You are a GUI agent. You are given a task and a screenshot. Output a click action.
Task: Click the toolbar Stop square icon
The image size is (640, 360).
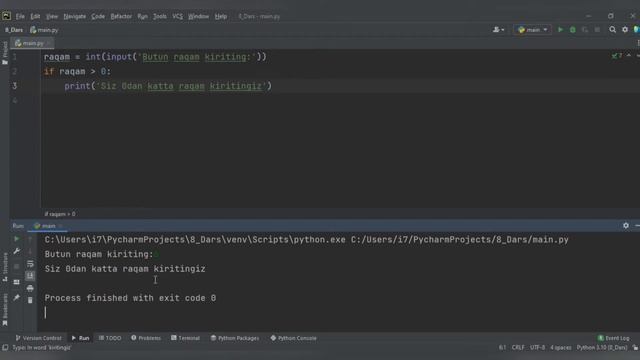click(597, 30)
